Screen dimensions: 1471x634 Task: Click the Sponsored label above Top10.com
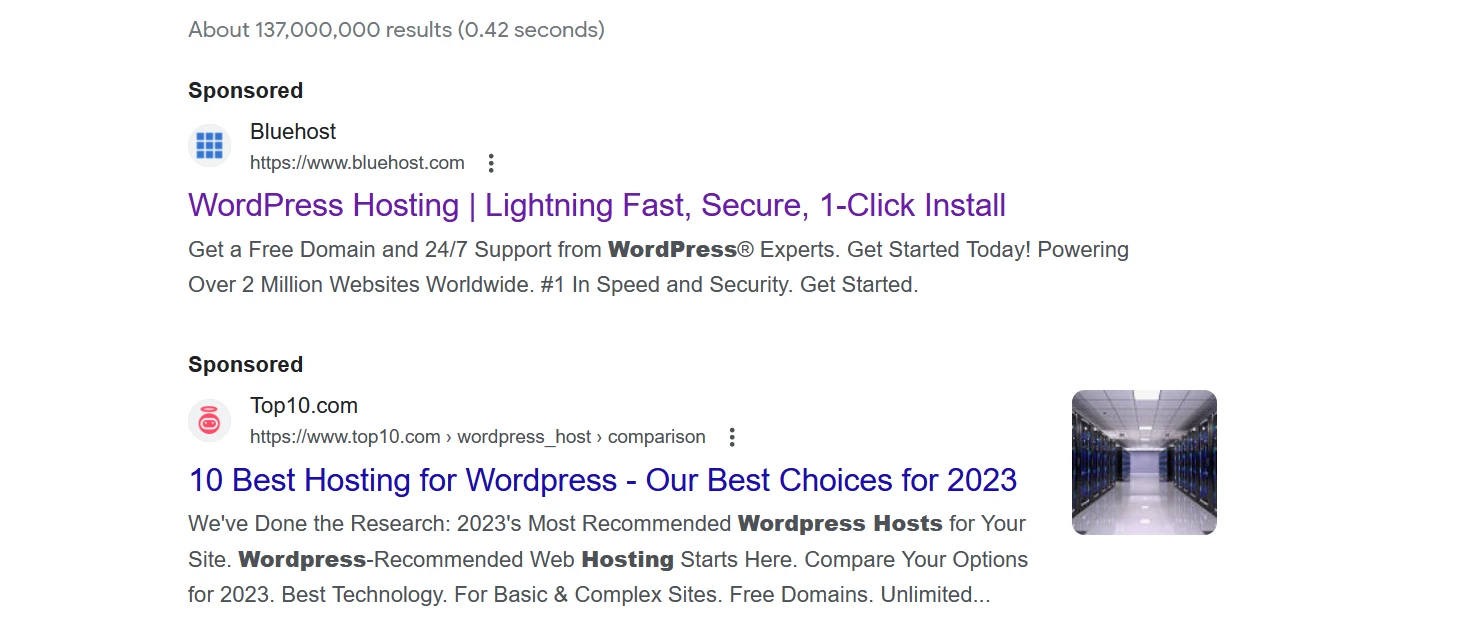(245, 365)
